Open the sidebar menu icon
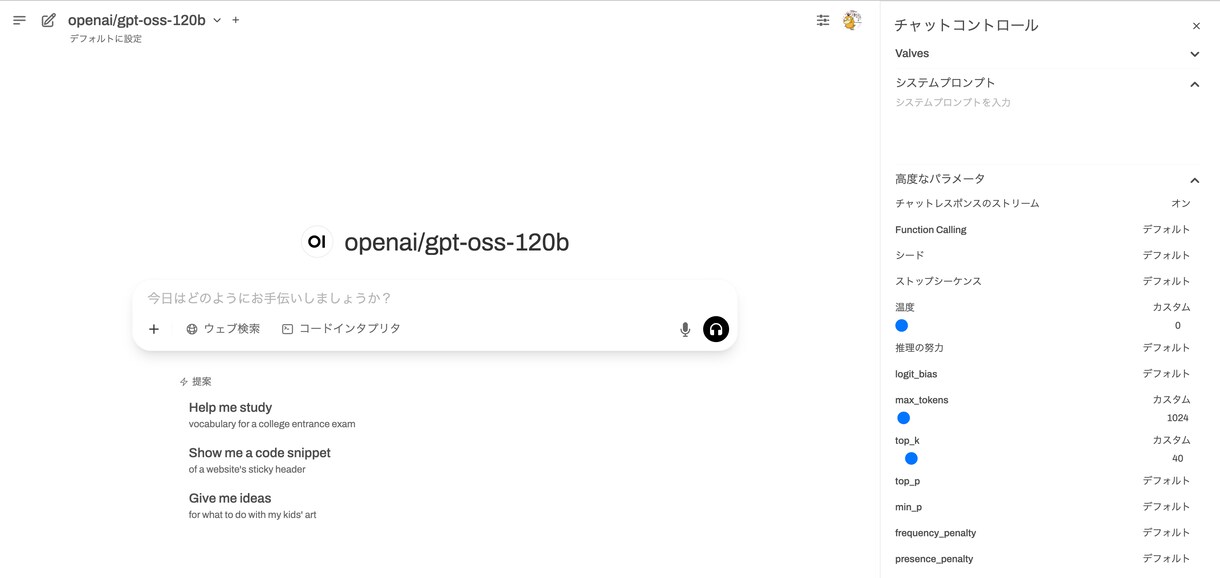Image resolution: width=1220 pixels, height=578 pixels. pos(19,20)
